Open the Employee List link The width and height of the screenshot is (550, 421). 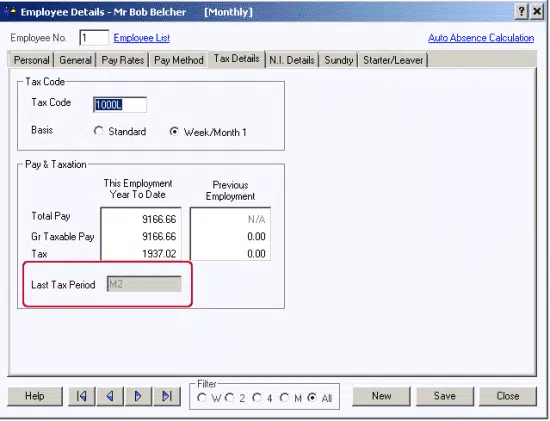tap(142, 38)
